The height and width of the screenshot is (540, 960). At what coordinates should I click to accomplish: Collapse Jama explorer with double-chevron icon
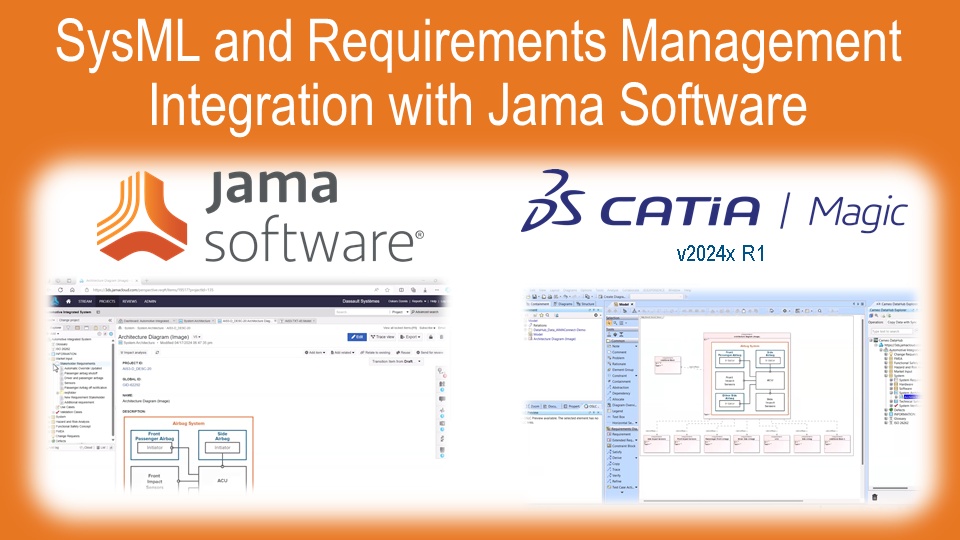click(x=110, y=320)
